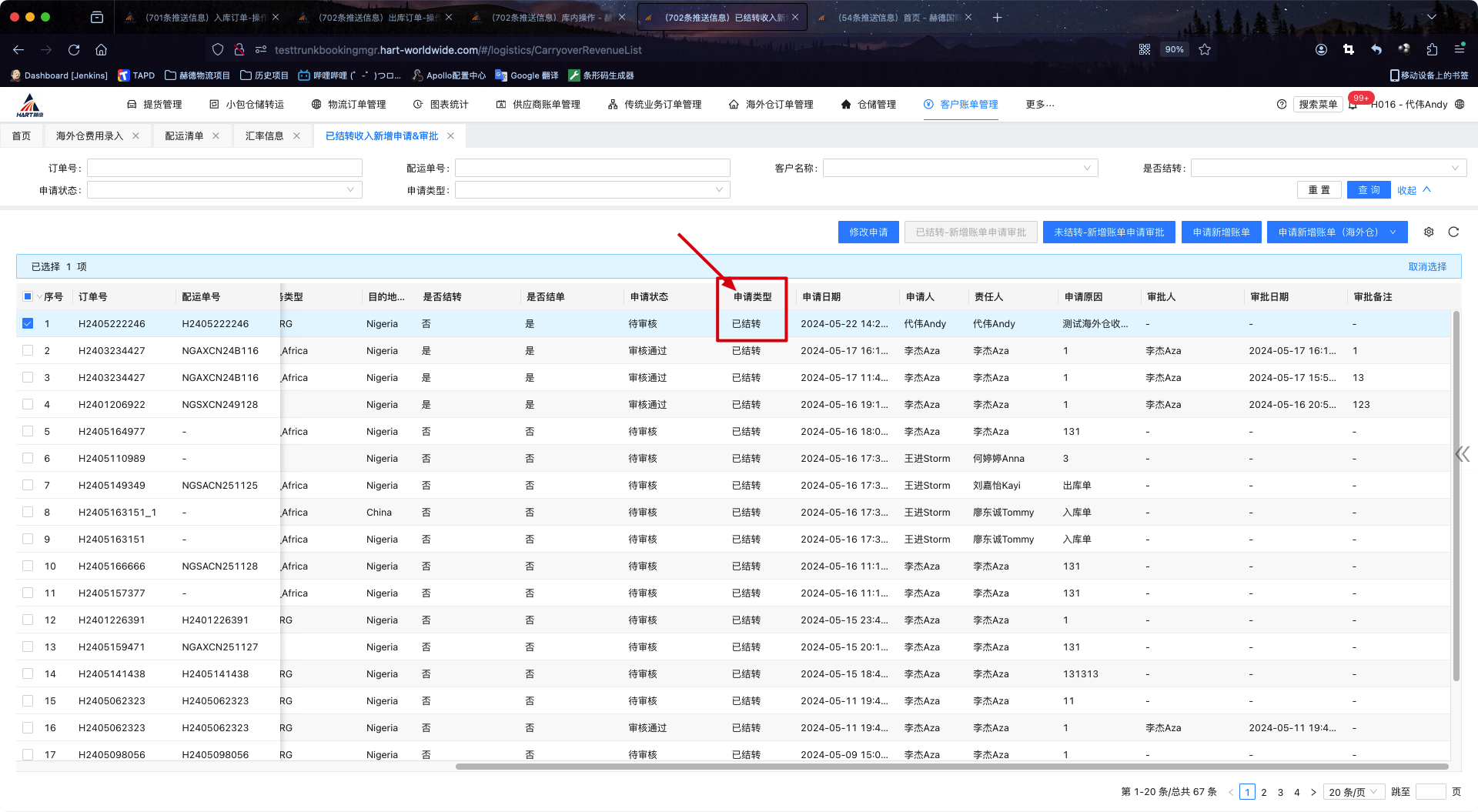Switch to the 汇率信息 tab
Viewport: 1478px width, 812px height.
coord(264,136)
